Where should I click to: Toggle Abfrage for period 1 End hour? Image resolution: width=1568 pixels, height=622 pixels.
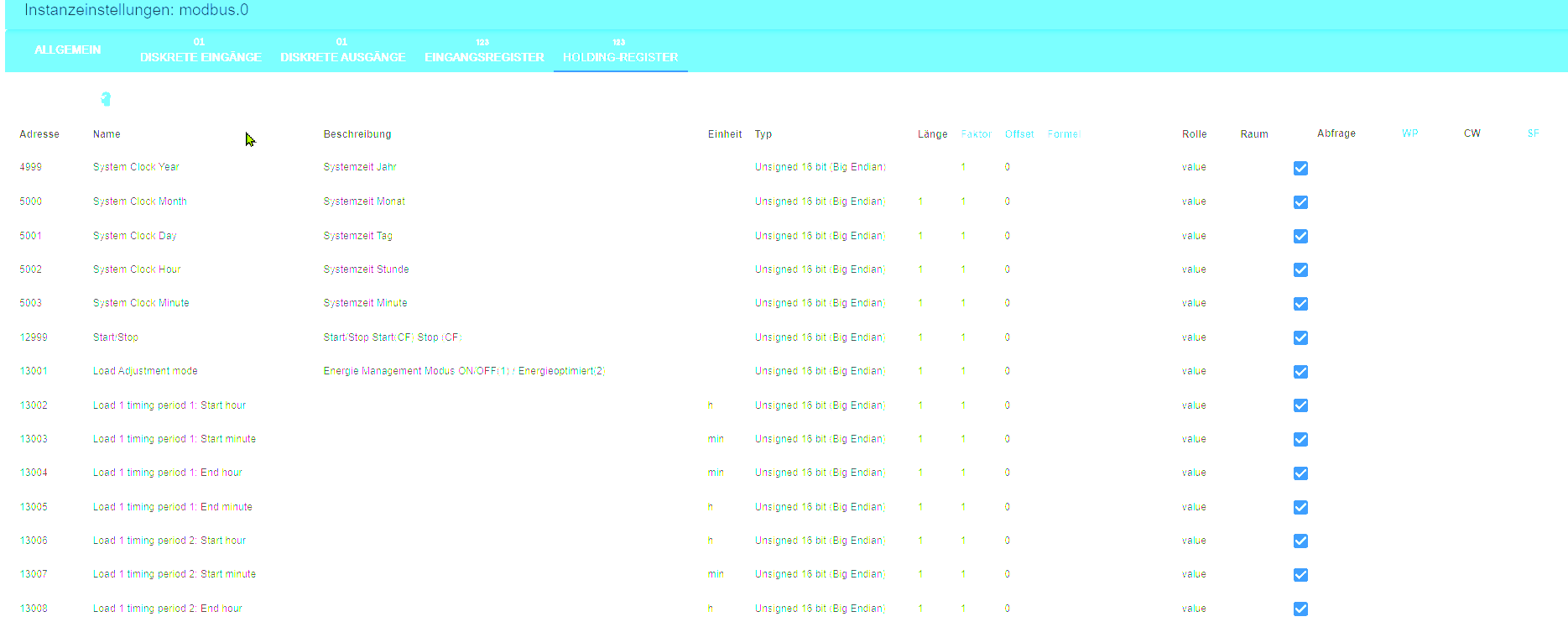(x=1300, y=473)
